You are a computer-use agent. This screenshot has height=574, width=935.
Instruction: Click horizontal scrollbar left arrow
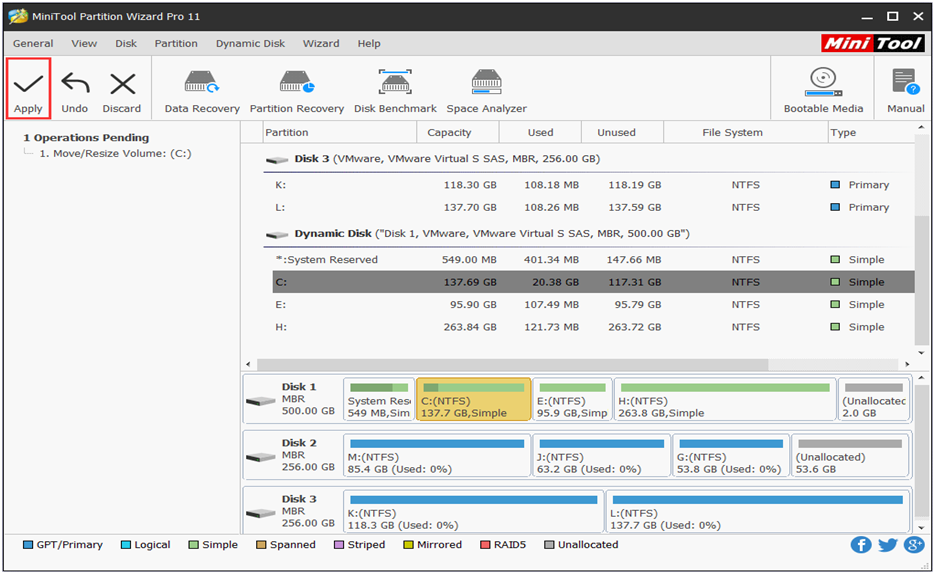pyautogui.click(x=249, y=364)
